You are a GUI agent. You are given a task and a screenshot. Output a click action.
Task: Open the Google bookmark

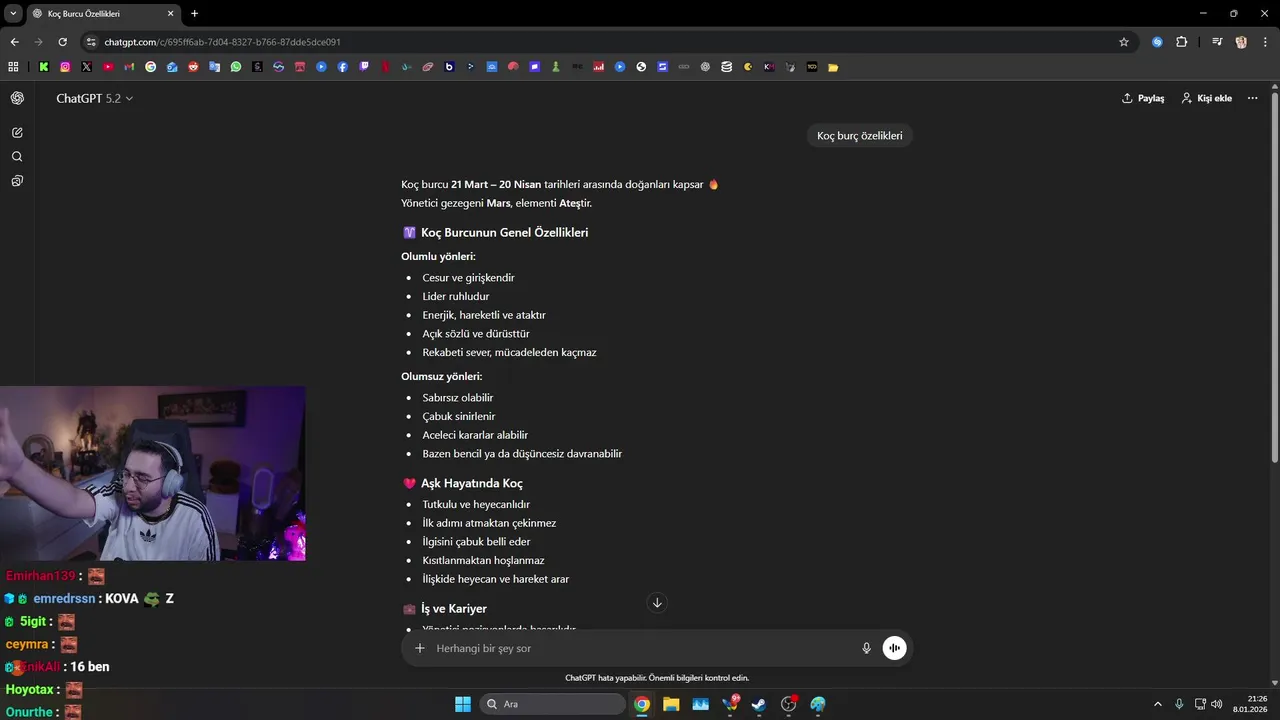[x=151, y=67]
